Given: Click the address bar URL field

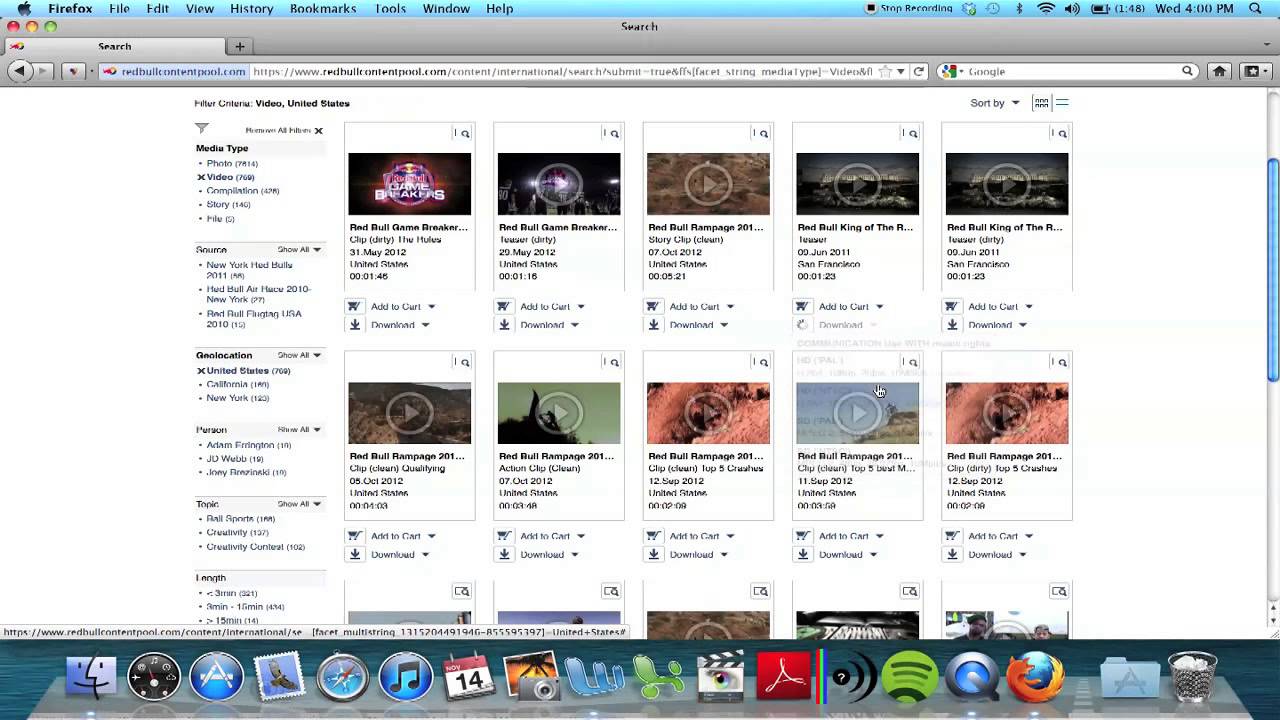Looking at the screenshot, I should [562, 71].
